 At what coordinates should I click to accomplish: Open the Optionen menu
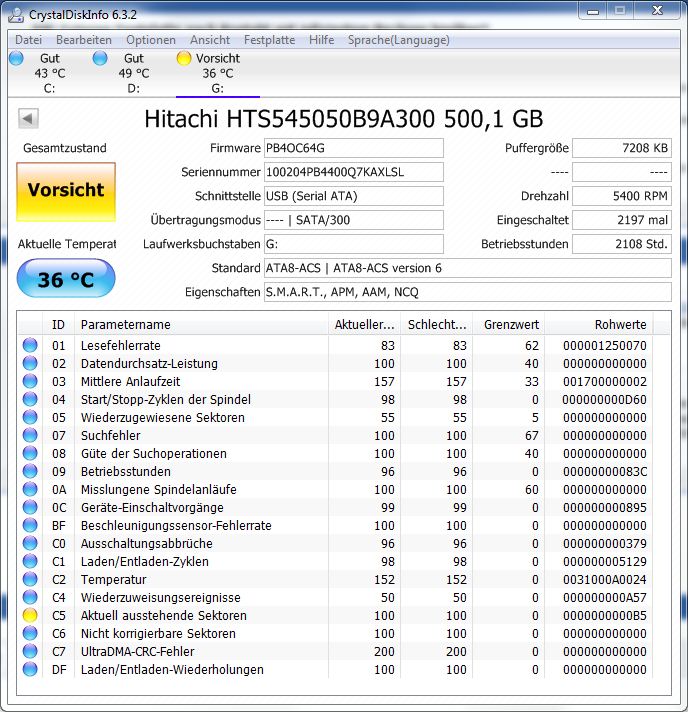[x=151, y=40]
